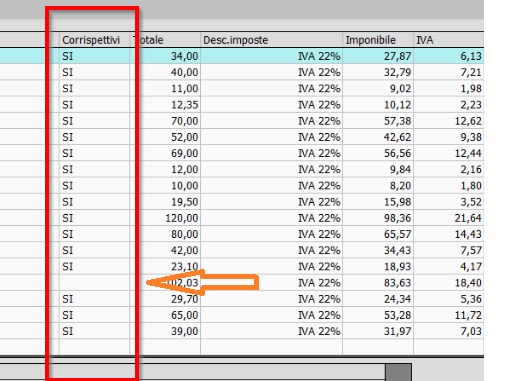
Task: Click the empty Corrispettivi cell beside 83,63
Action: tap(95, 283)
